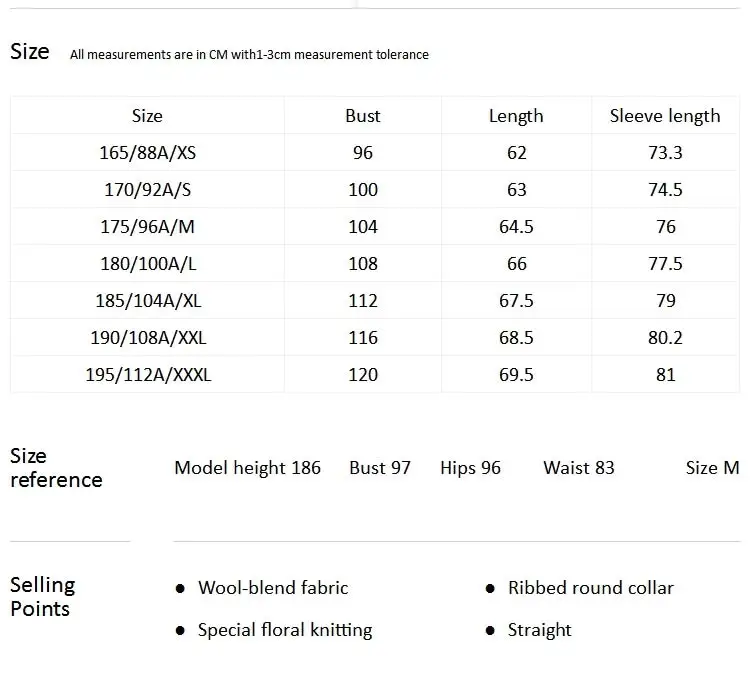Image resolution: width=750 pixels, height=682 pixels.
Task: Click the 175/96A/M size cell
Action: click(x=147, y=227)
